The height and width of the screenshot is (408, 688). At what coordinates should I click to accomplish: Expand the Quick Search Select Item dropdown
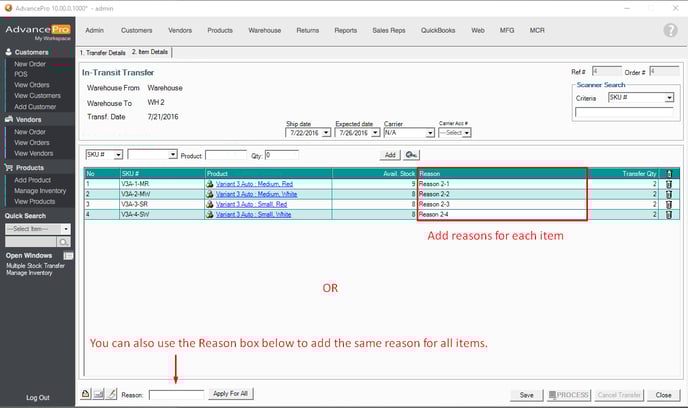pos(65,229)
